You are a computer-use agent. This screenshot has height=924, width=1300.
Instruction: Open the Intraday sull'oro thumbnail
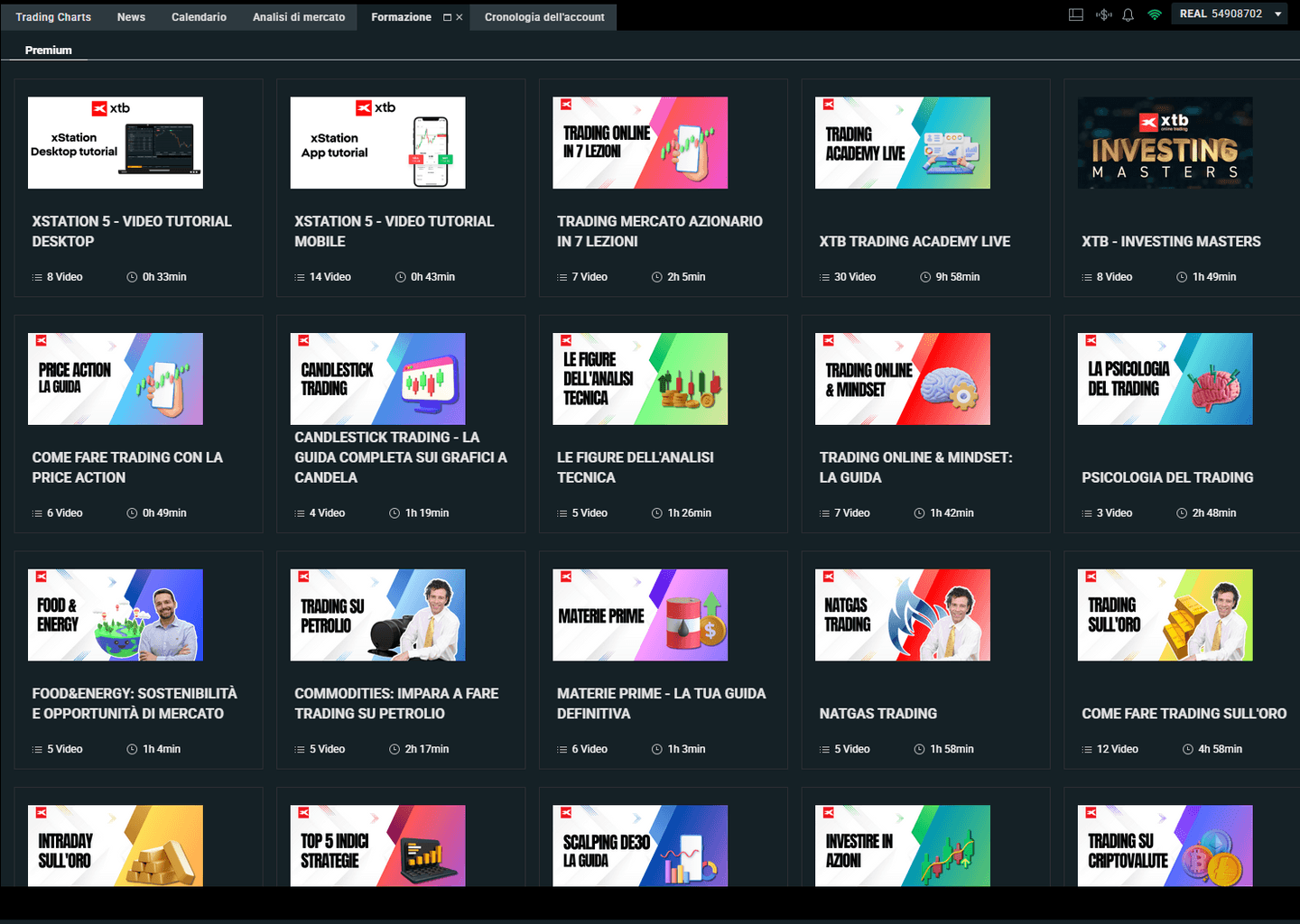(116, 845)
